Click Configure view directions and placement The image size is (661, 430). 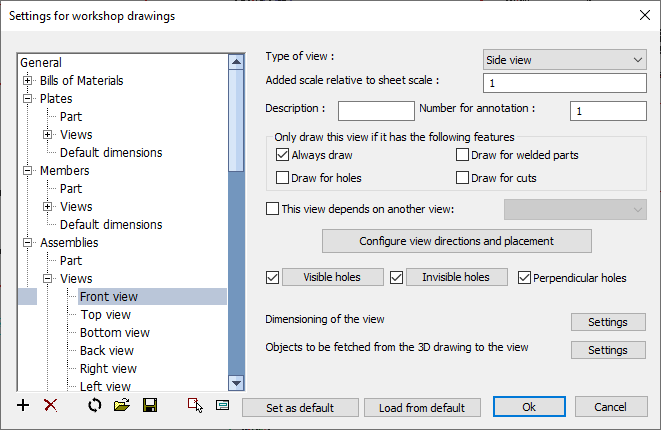[457, 241]
